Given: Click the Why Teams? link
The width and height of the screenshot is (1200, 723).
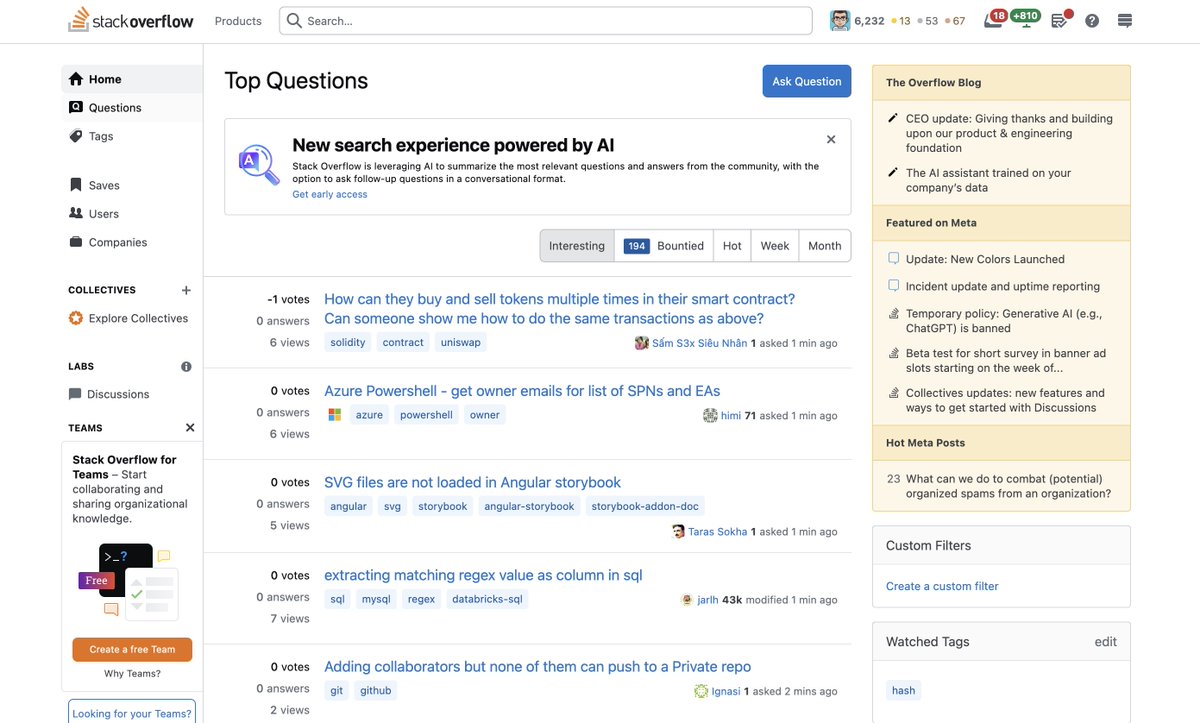Looking at the screenshot, I should [132, 674].
